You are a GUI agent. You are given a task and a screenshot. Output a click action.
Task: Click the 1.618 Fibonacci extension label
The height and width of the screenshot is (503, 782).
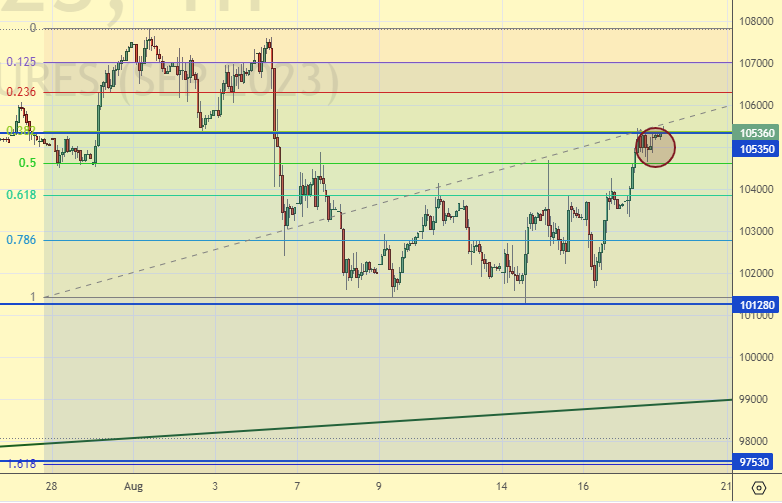click(21, 464)
